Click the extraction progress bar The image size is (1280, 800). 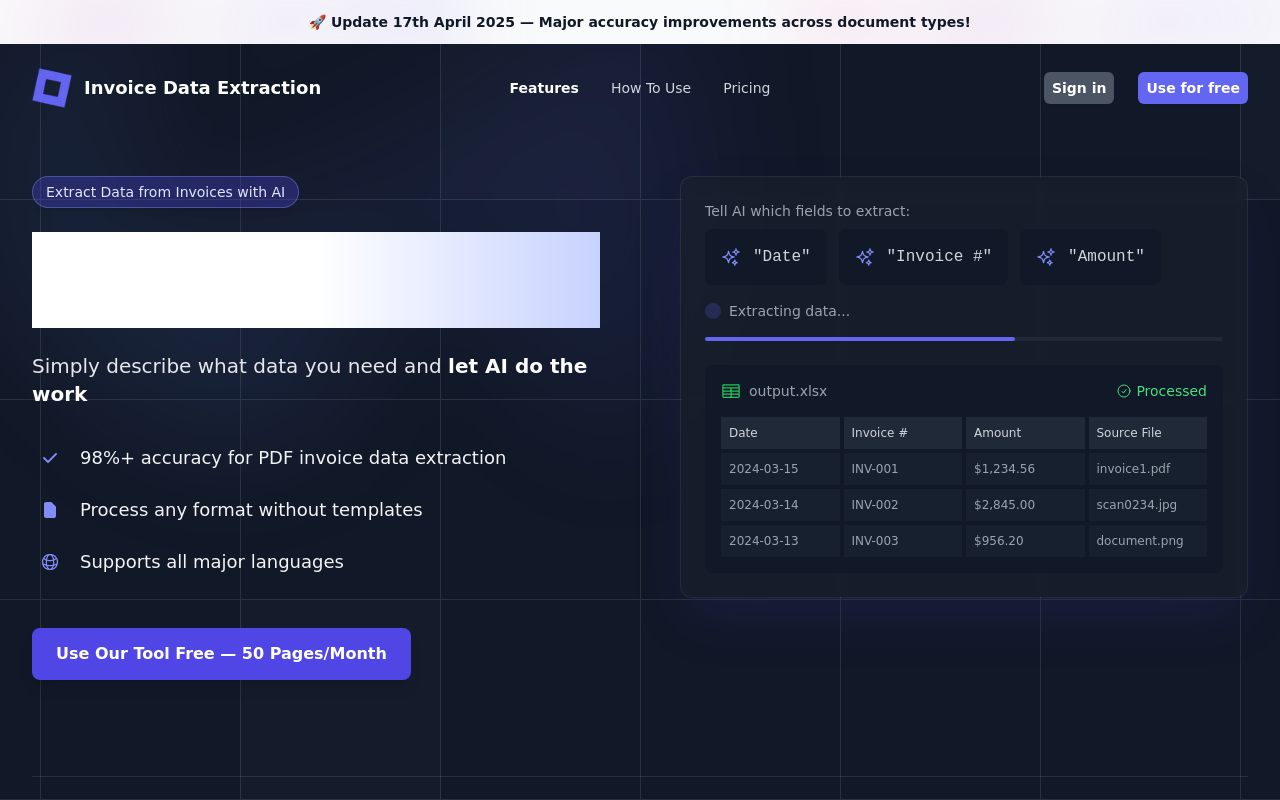[964, 339]
